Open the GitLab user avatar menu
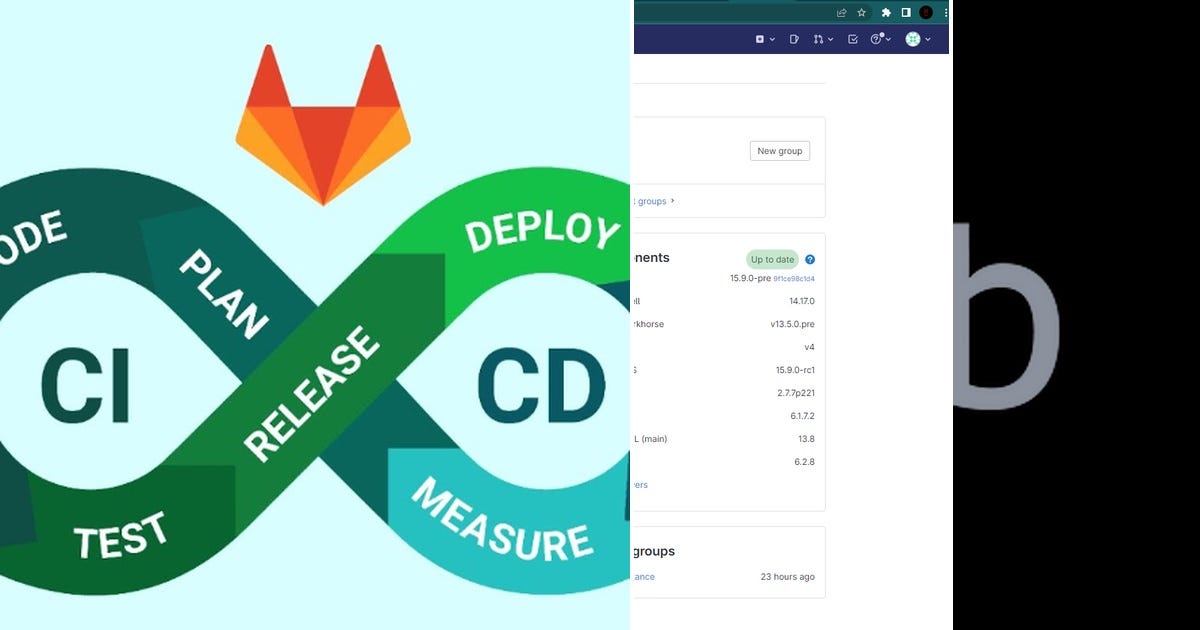The image size is (1200, 630). pos(918,39)
